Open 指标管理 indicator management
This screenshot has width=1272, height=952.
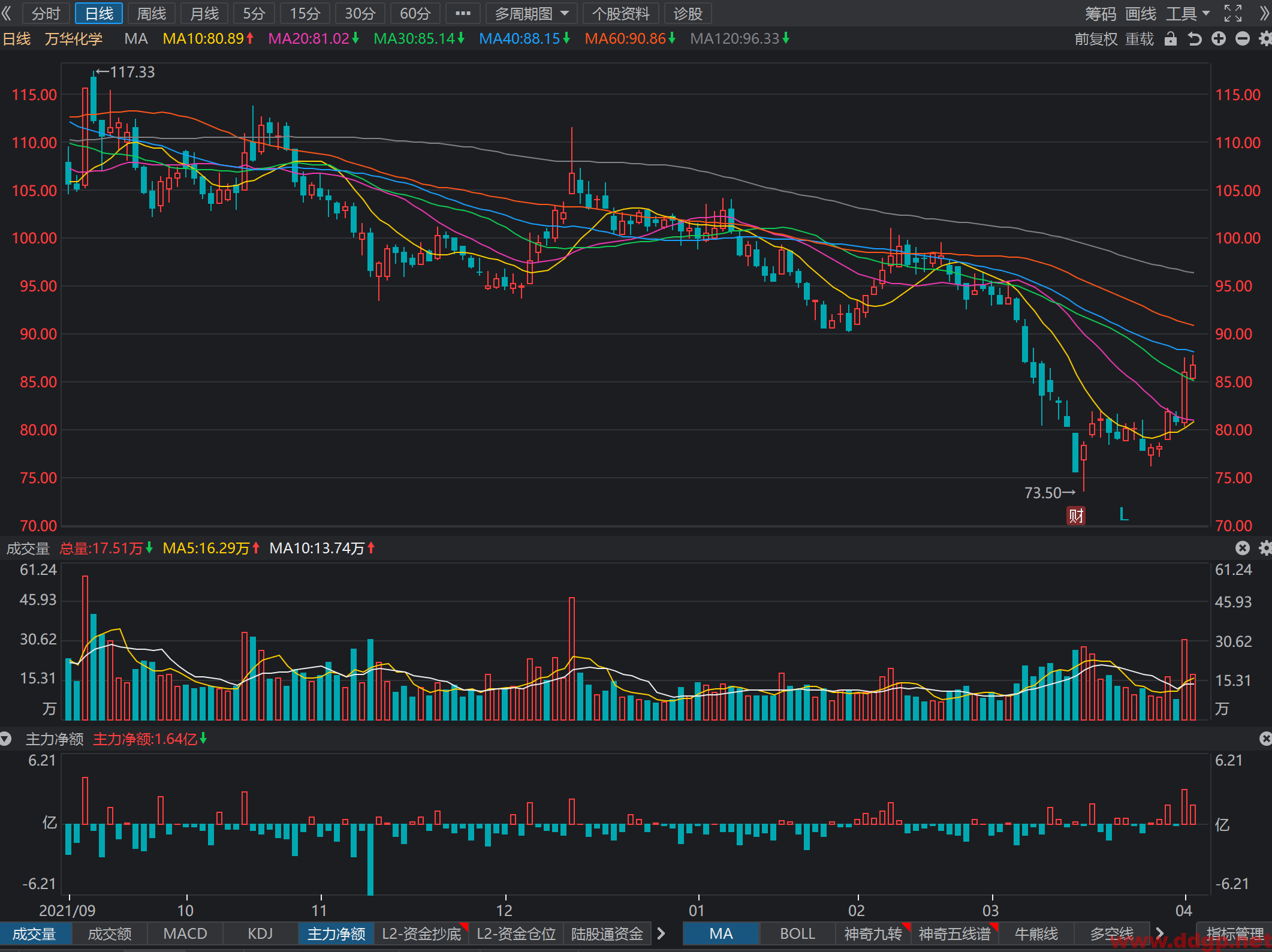(x=1234, y=933)
